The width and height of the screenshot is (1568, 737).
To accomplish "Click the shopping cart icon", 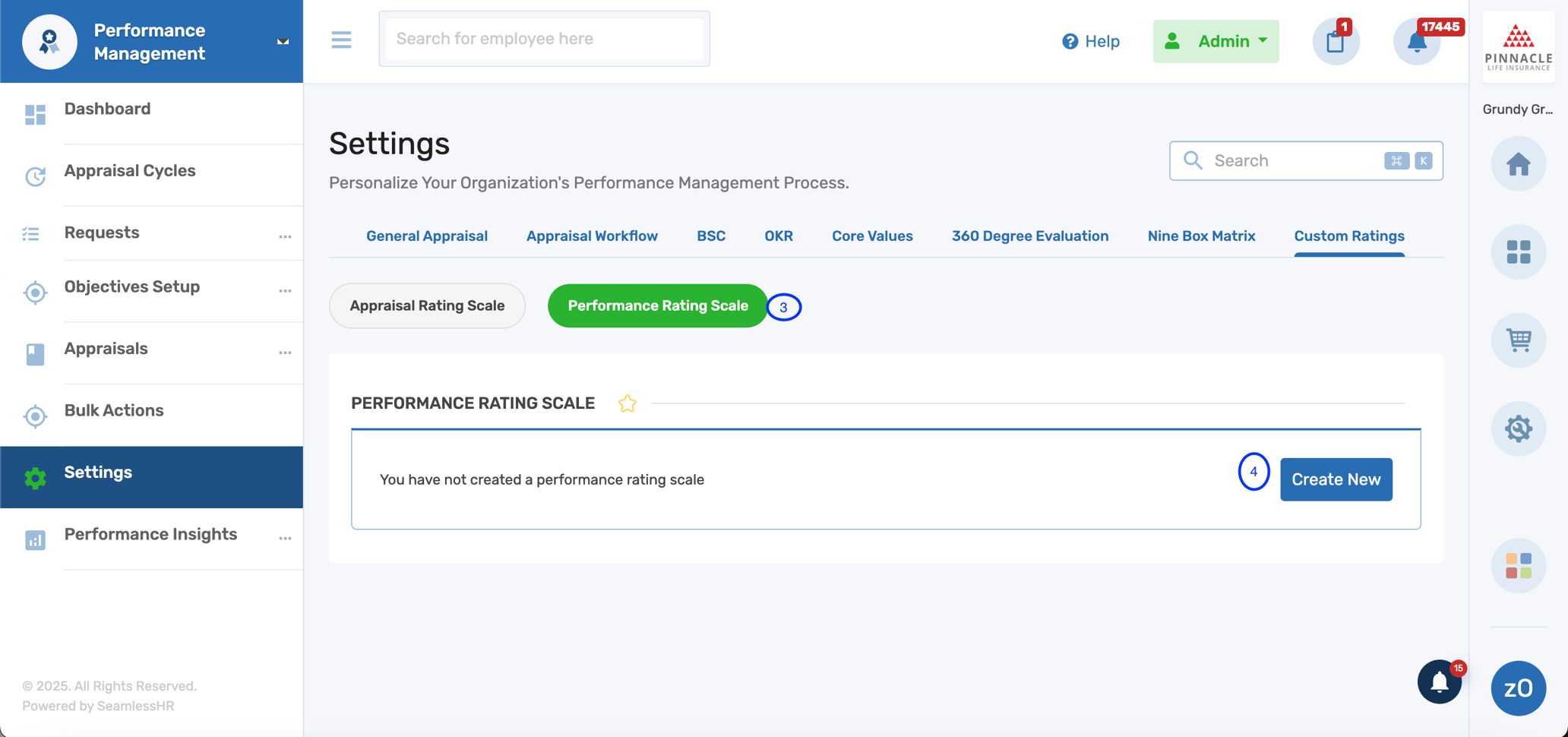I will click(x=1518, y=340).
